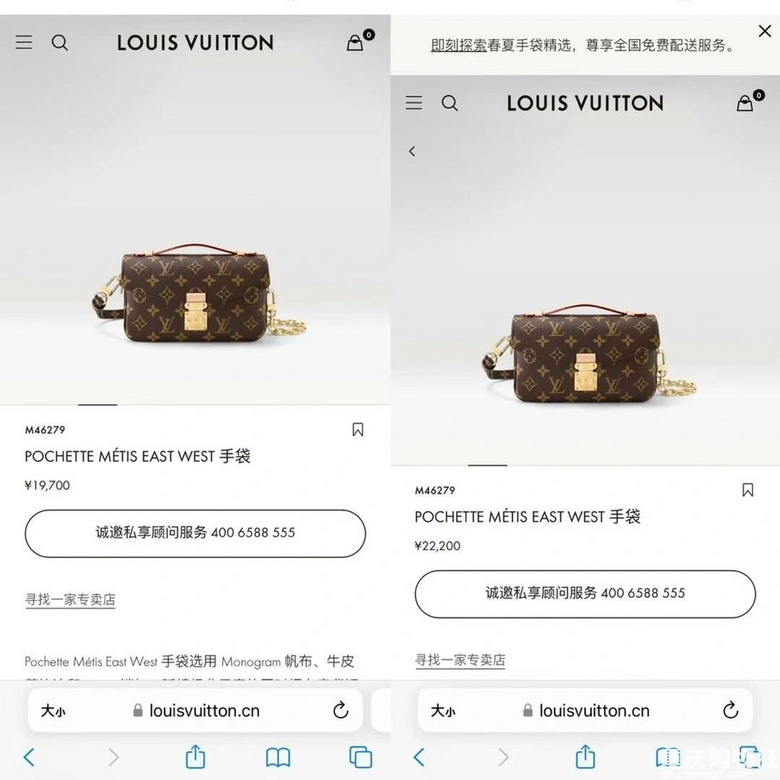Click right 诚邀私享顾问服务 400 6588 555 button
780x780 pixels.
click(x=585, y=594)
